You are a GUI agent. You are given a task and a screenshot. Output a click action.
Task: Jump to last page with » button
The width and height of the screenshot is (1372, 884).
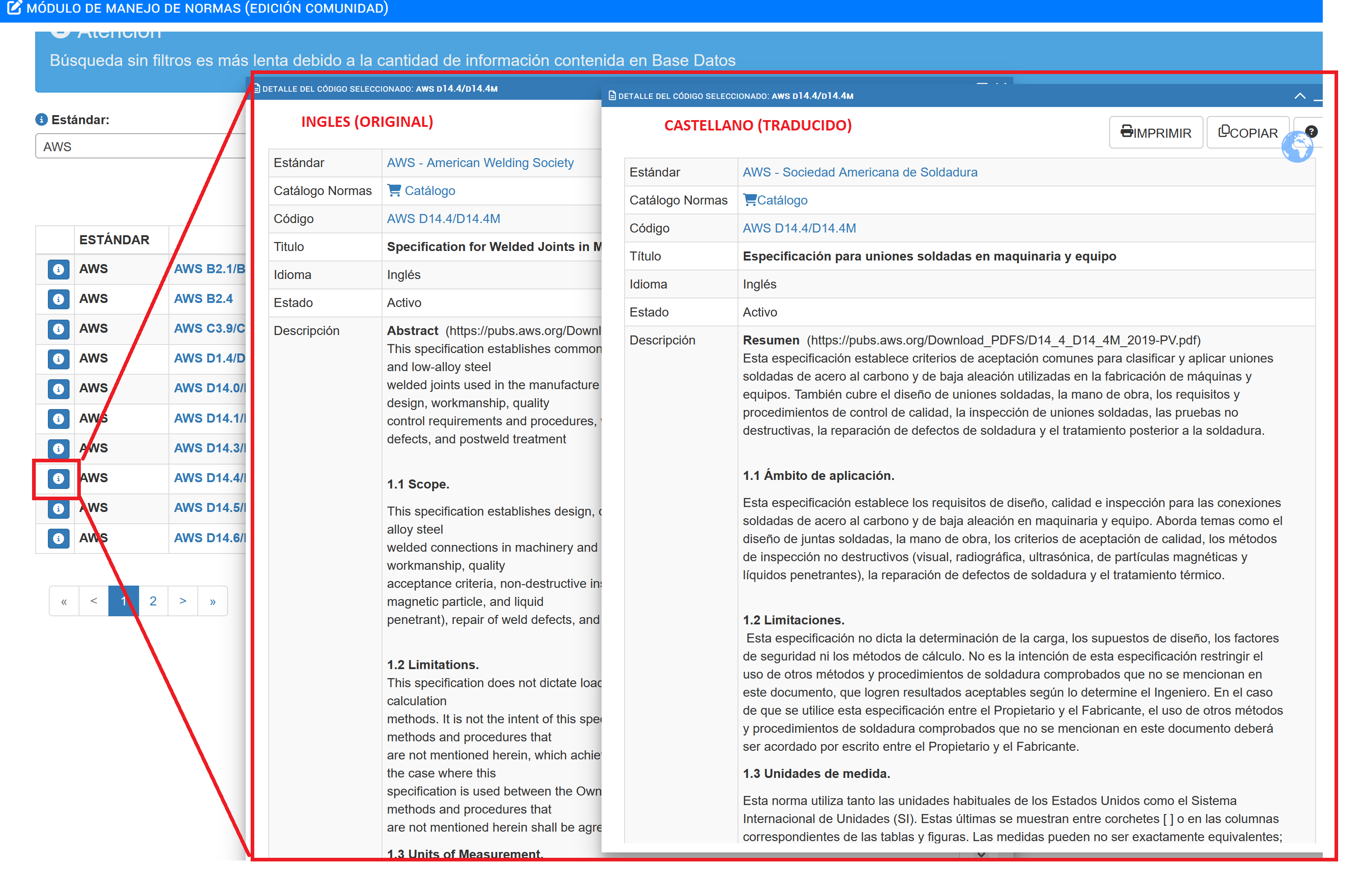pyautogui.click(x=212, y=601)
